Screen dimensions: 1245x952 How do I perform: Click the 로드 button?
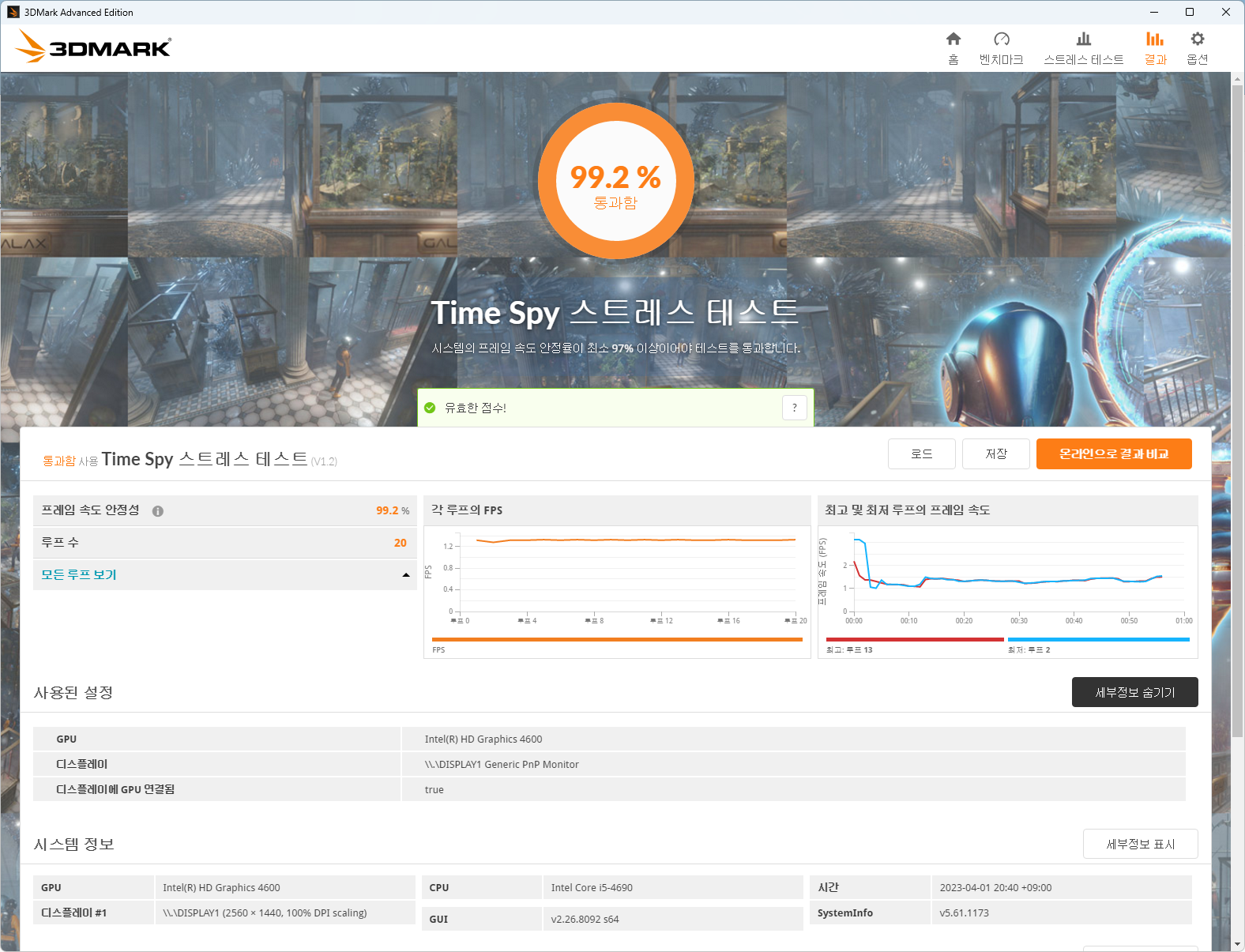click(x=922, y=453)
